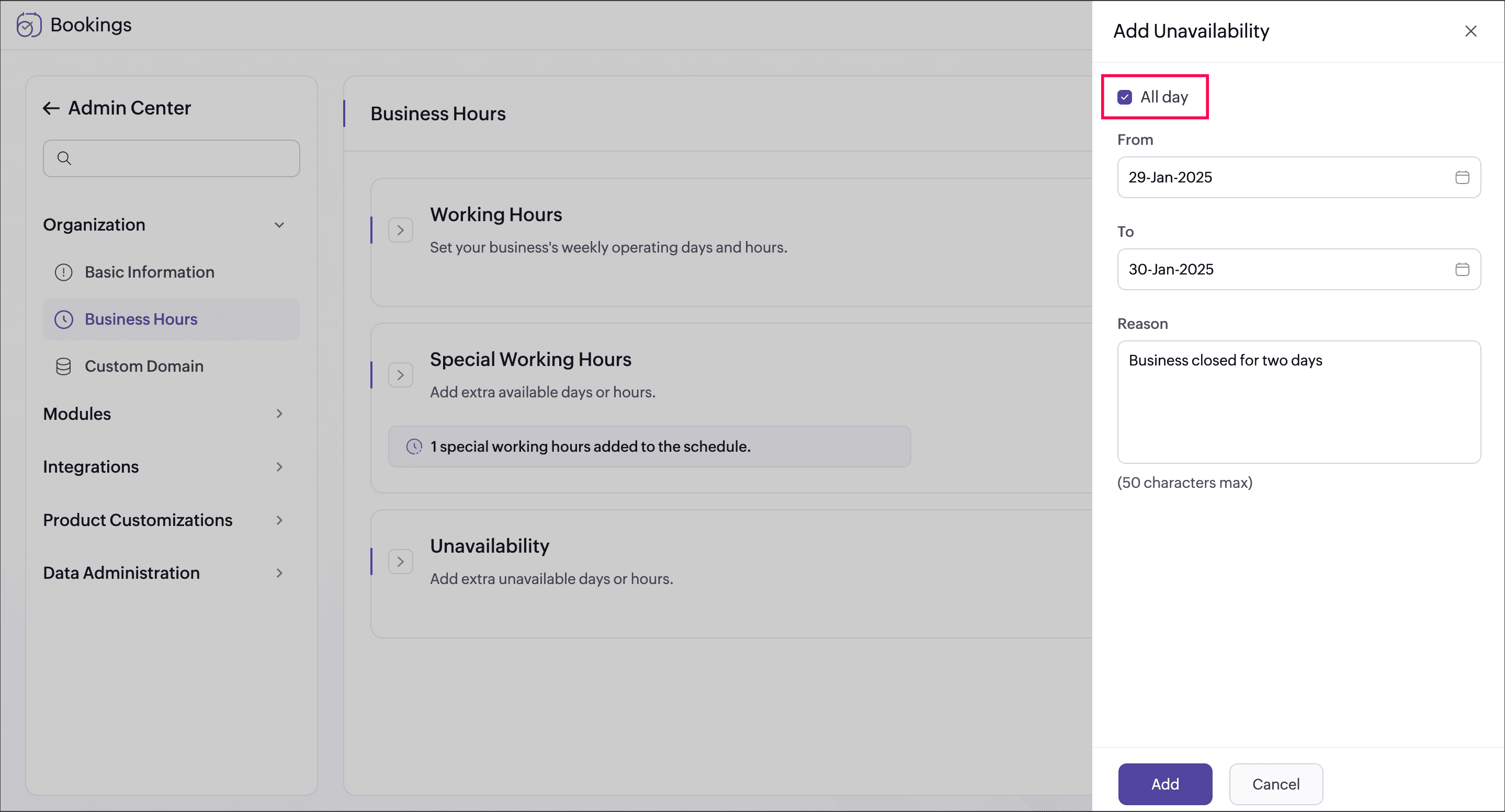Image resolution: width=1505 pixels, height=812 pixels.
Task: Expand the Data Administration section
Action: pyautogui.click(x=279, y=573)
